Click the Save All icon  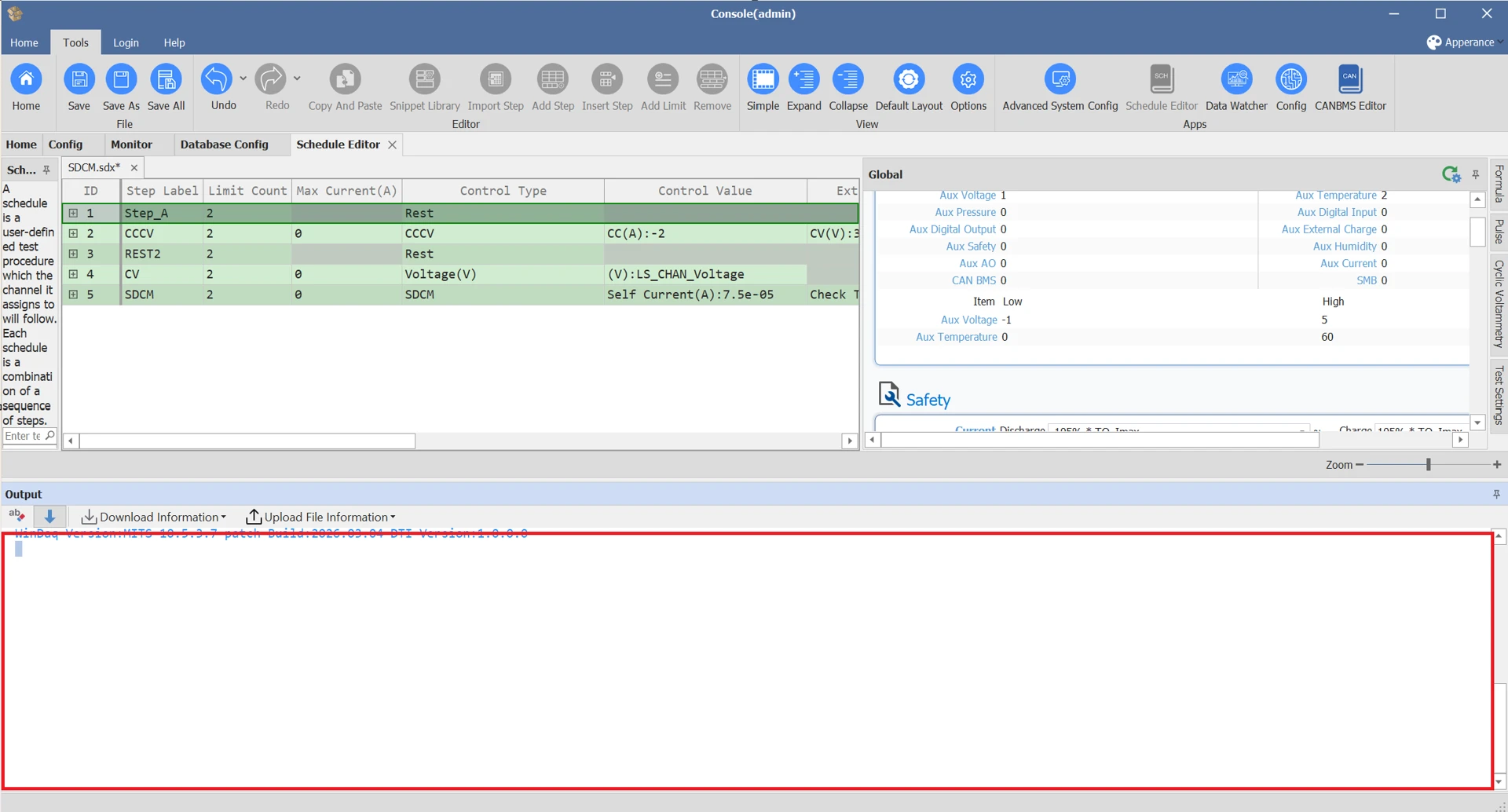[x=166, y=79]
